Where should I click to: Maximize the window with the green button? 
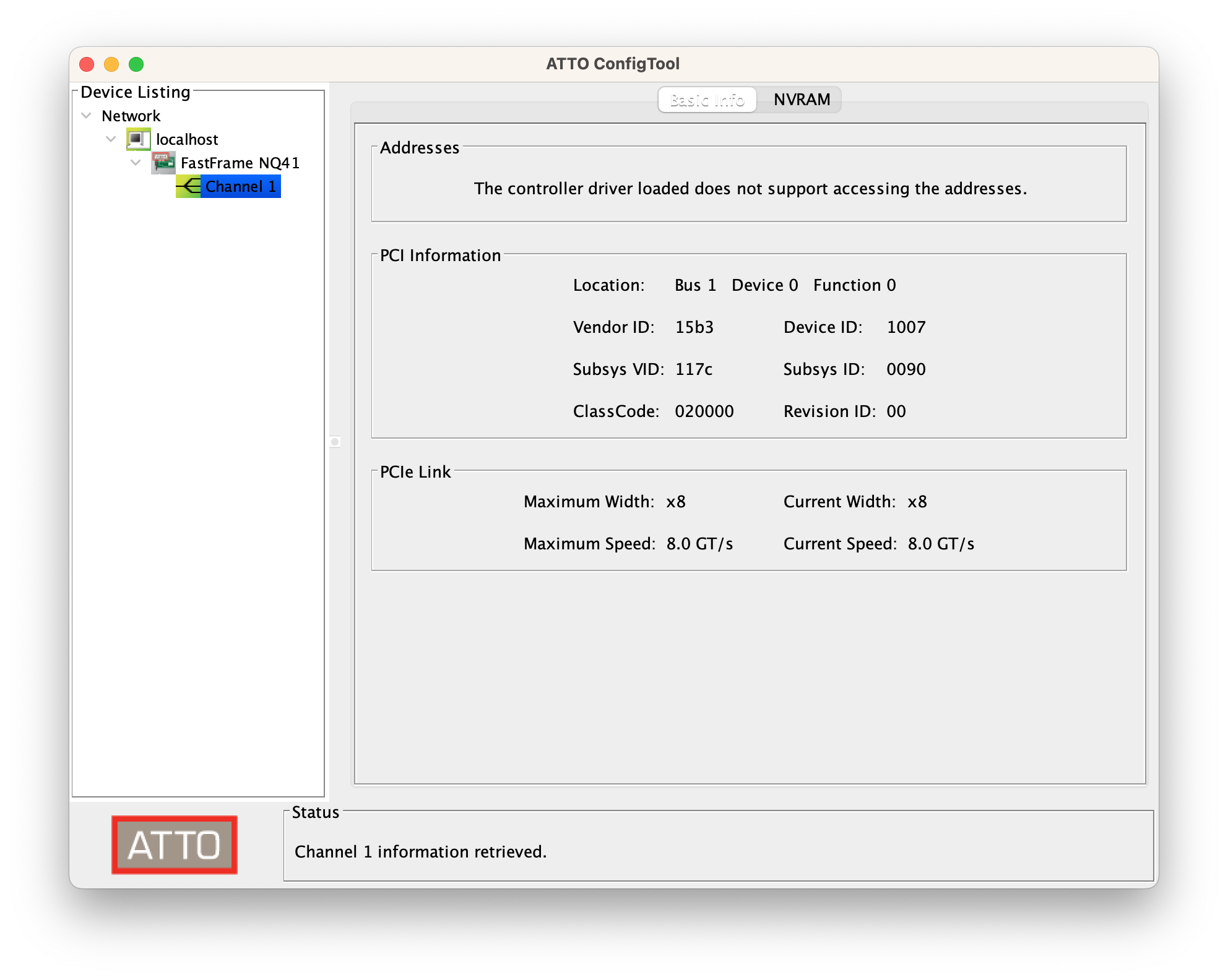coord(136,64)
